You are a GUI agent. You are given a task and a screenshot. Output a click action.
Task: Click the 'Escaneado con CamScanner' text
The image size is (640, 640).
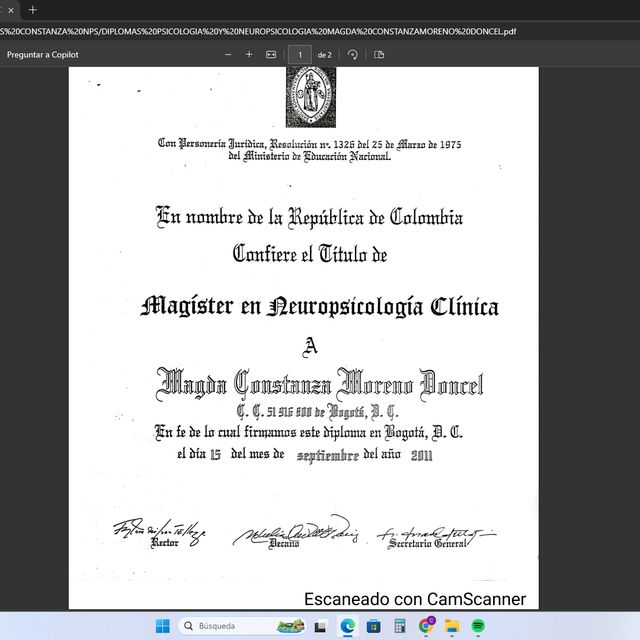click(415, 599)
